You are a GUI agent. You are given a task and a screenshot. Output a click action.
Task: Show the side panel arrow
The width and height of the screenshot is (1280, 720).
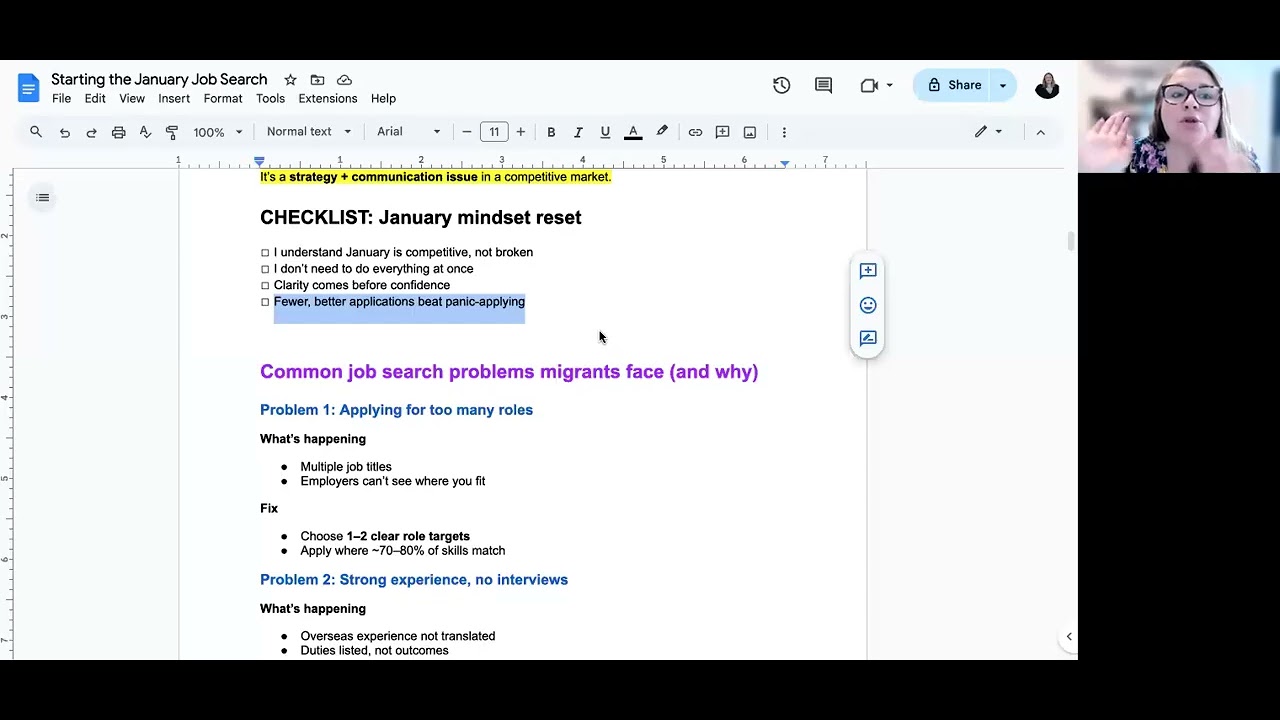pyautogui.click(x=1068, y=637)
